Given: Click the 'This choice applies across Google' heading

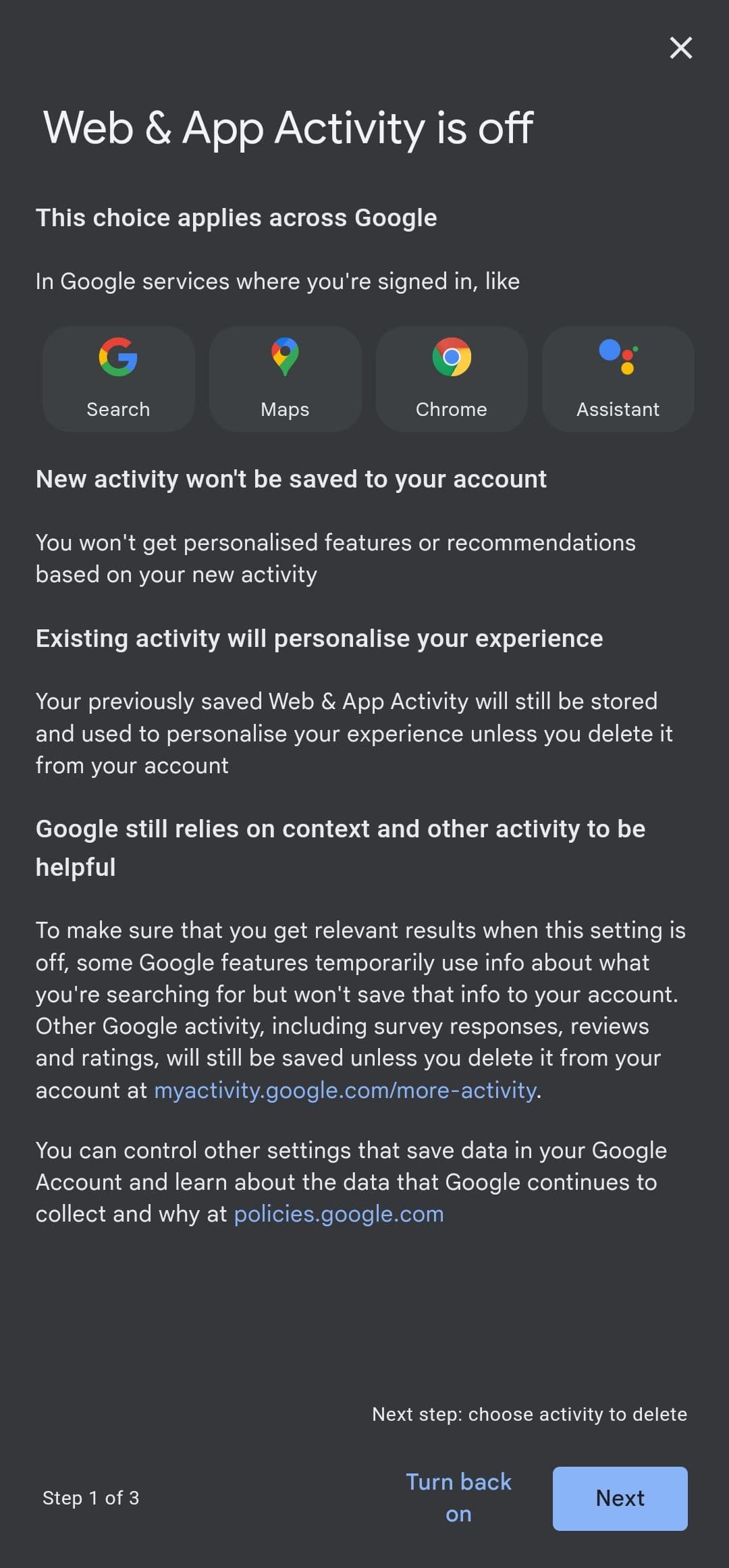Looking at the screenshot, I should (x=236, y=218).
